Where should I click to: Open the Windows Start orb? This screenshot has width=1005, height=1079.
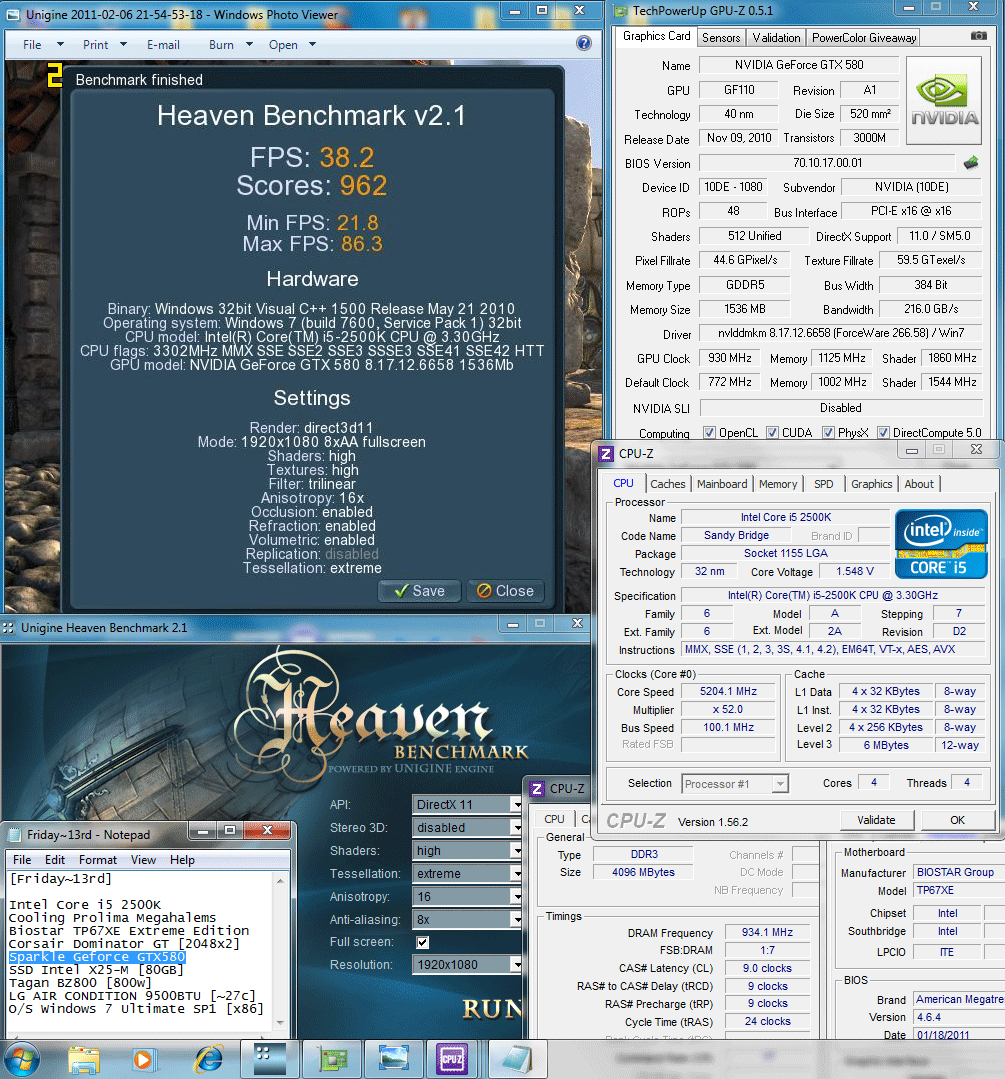[x=21, y=1060]
